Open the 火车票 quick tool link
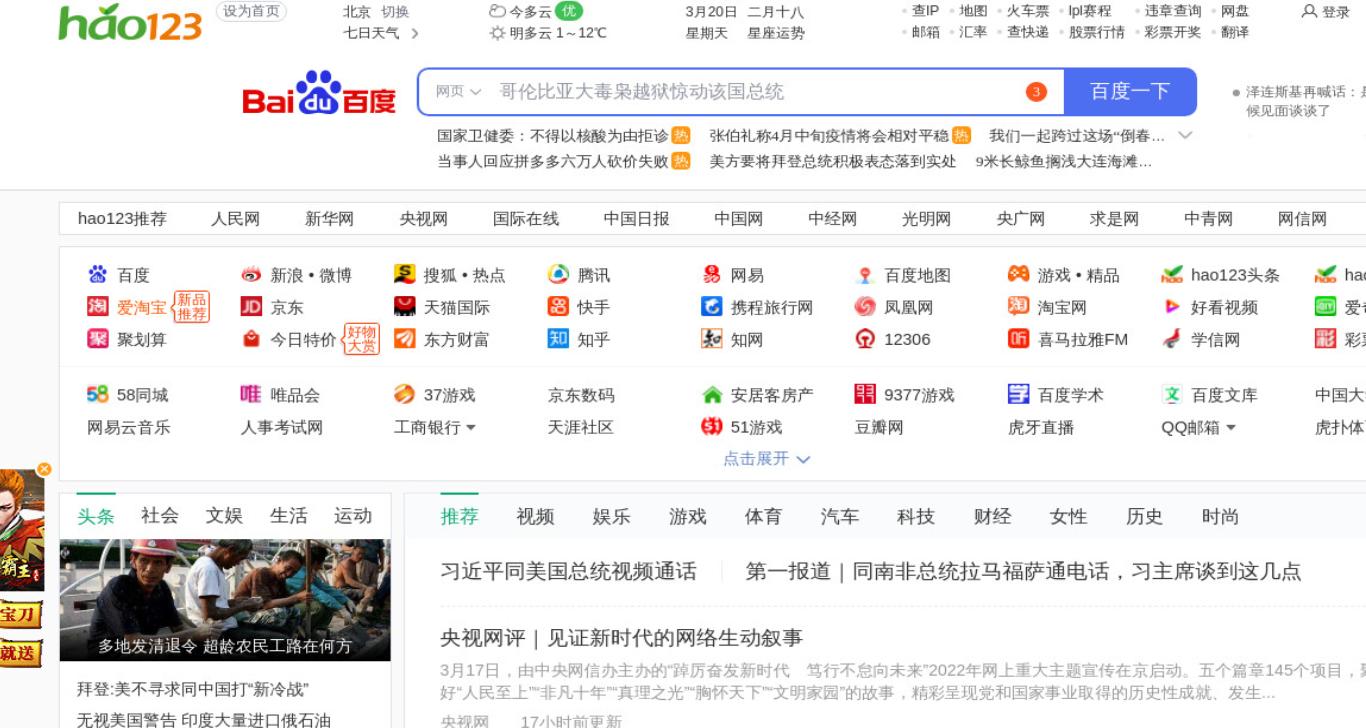The width and height of the screenshot is (1366, 728). tap(1028, 11)
